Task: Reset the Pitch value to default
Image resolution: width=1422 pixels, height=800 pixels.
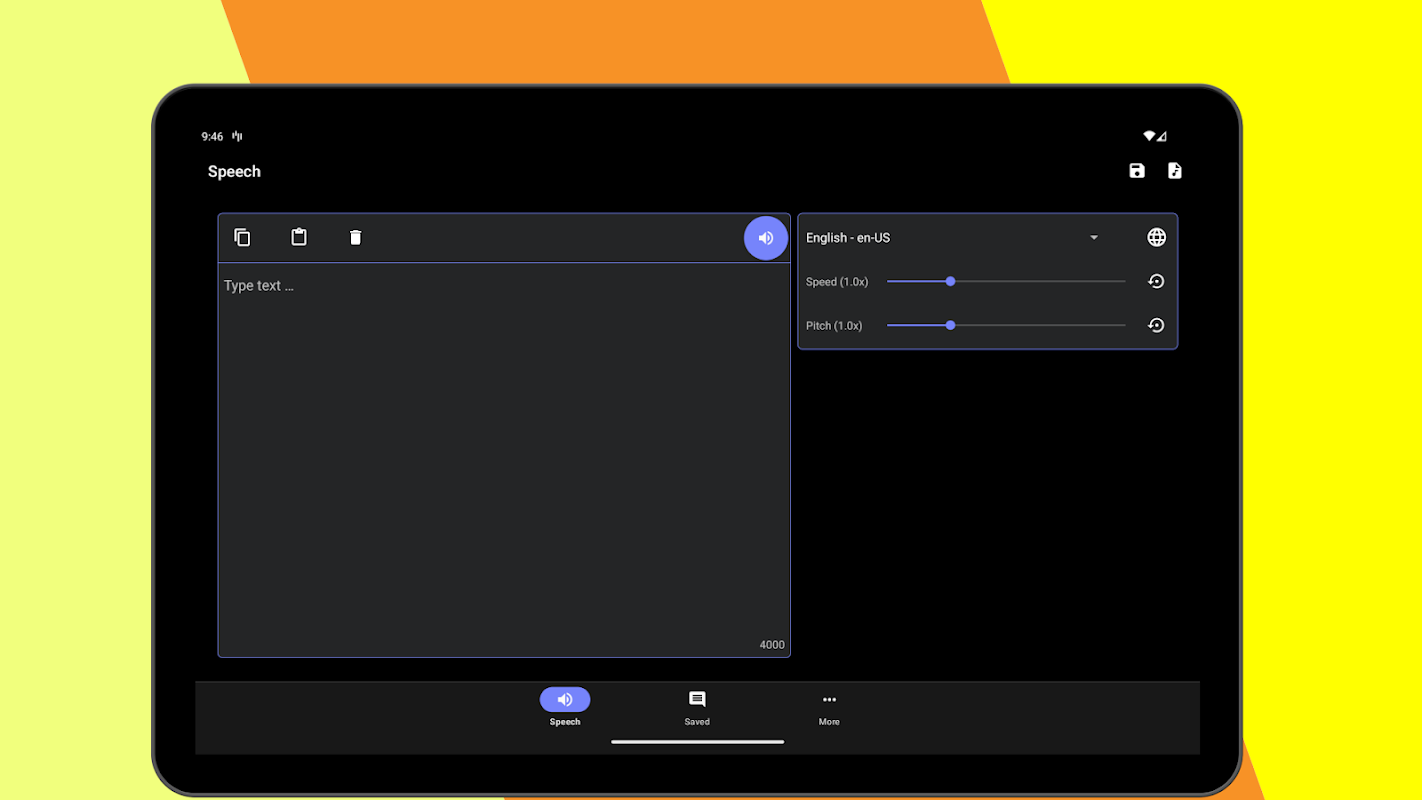Action: click(x=1156, y=325)
